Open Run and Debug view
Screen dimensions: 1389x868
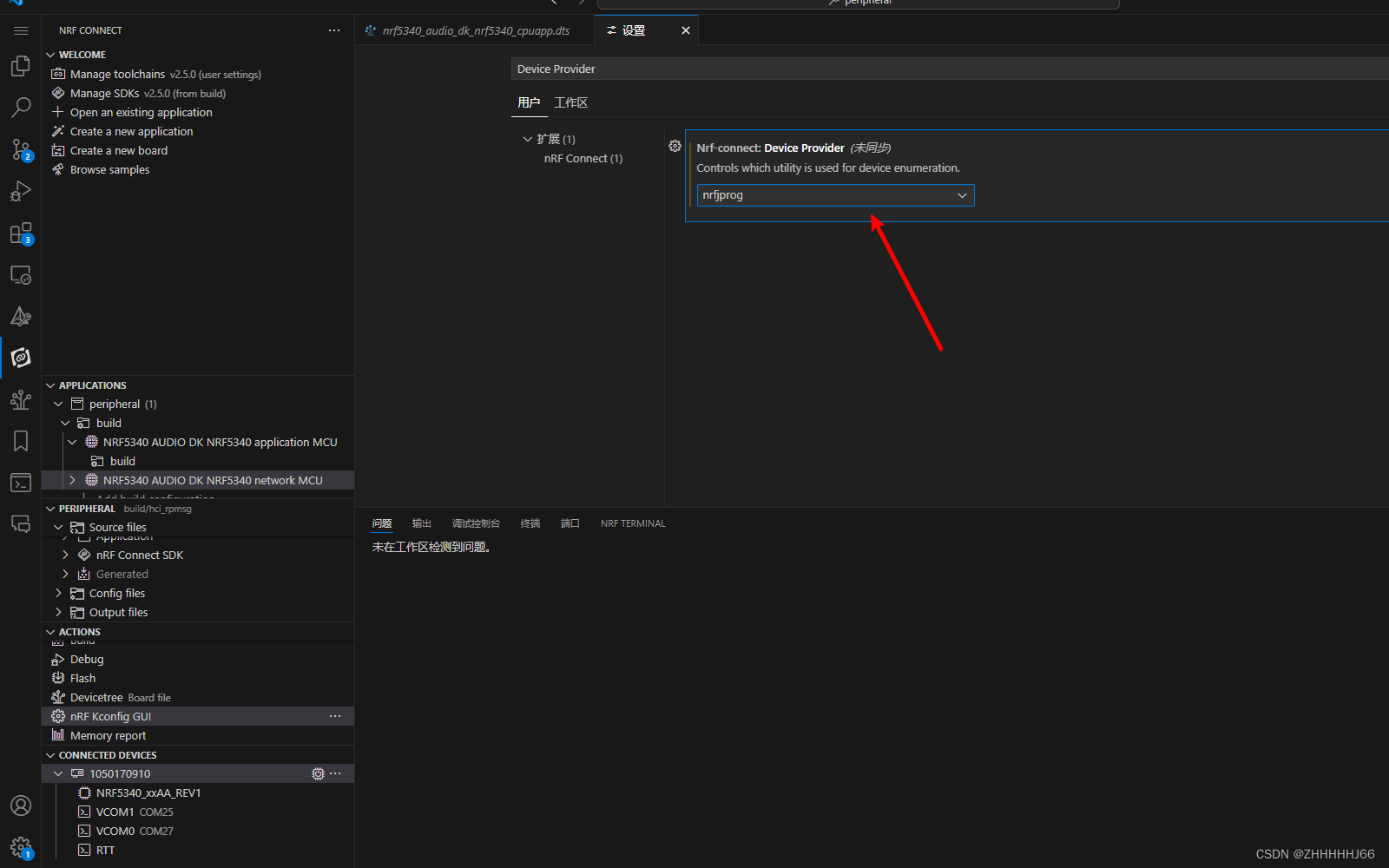(21, 191)
